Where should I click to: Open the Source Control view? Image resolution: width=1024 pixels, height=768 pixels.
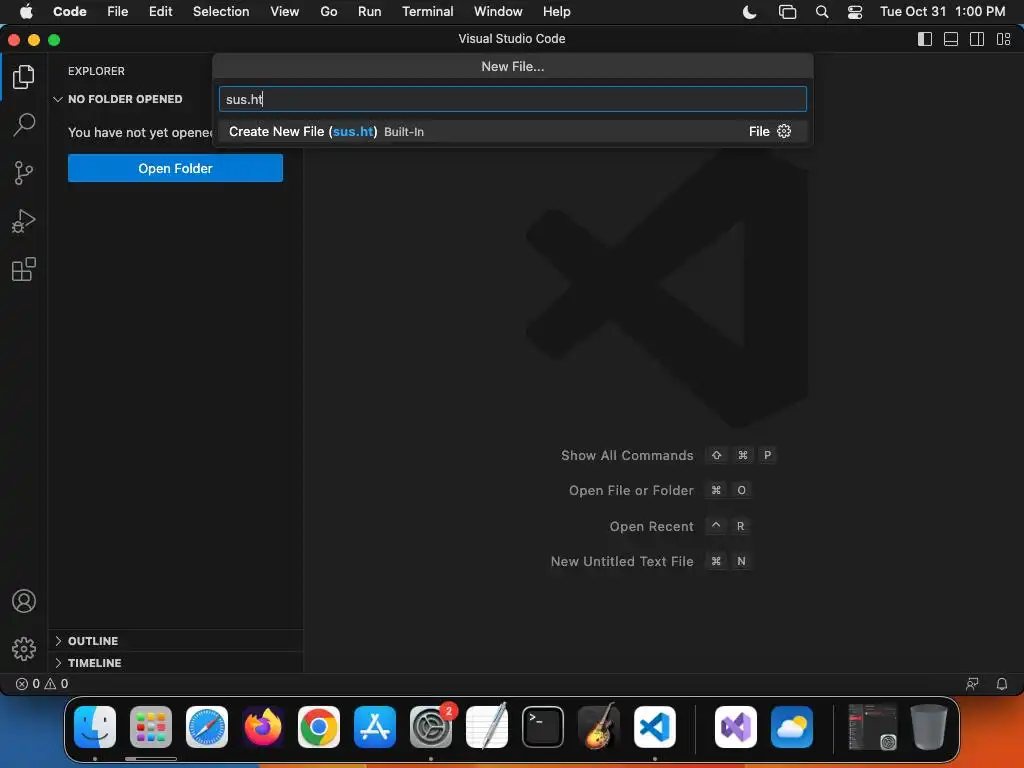pos(24,173)
